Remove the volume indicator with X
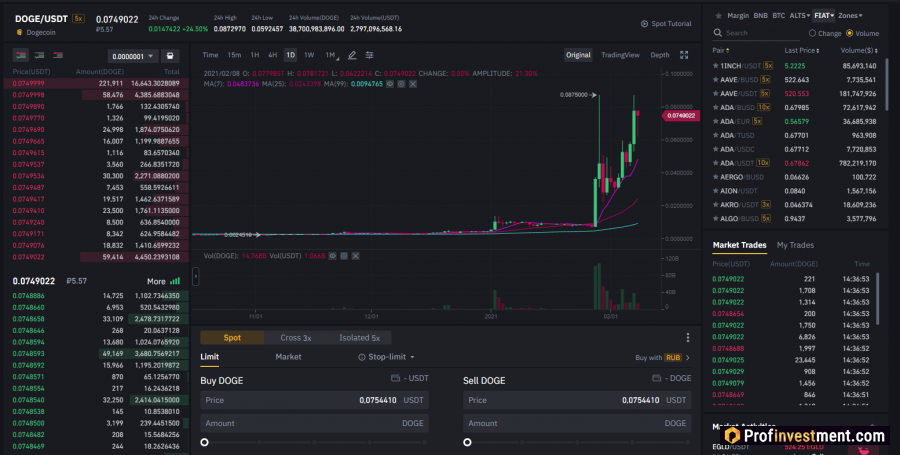Screen dimensions: 900x455 coord(356,256)
